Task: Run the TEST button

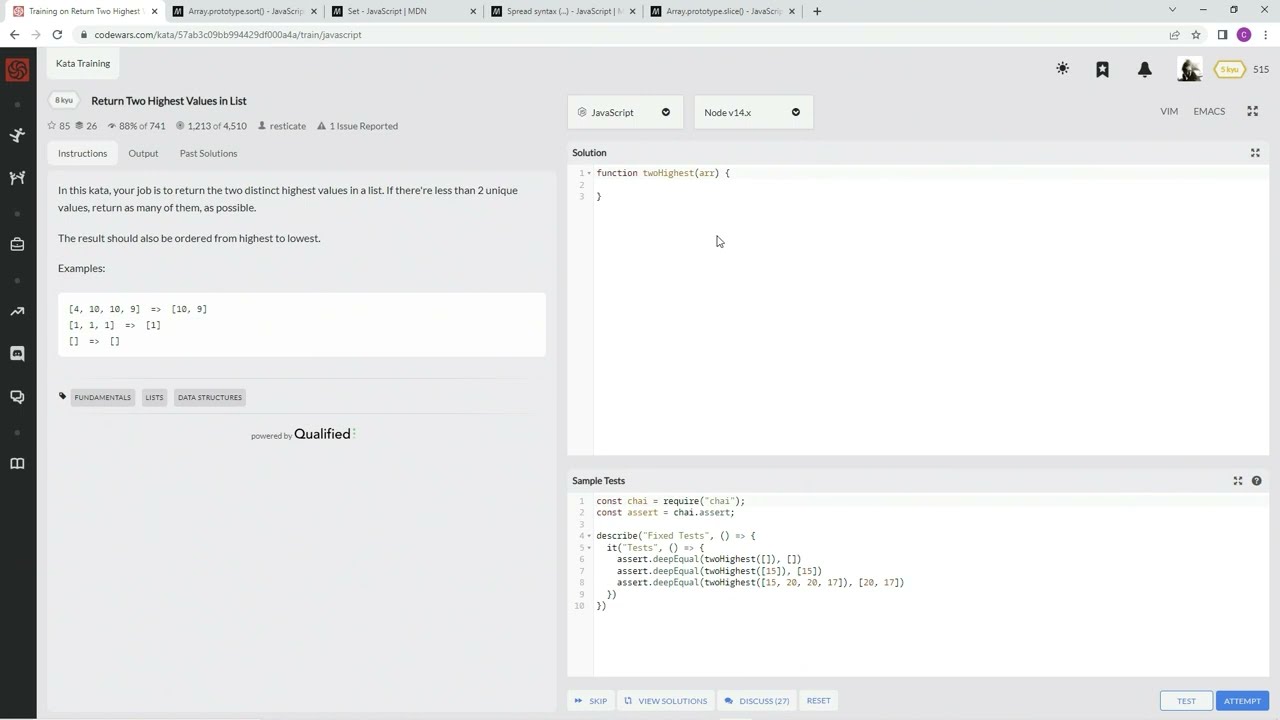Action: (x=1186, y=701)
